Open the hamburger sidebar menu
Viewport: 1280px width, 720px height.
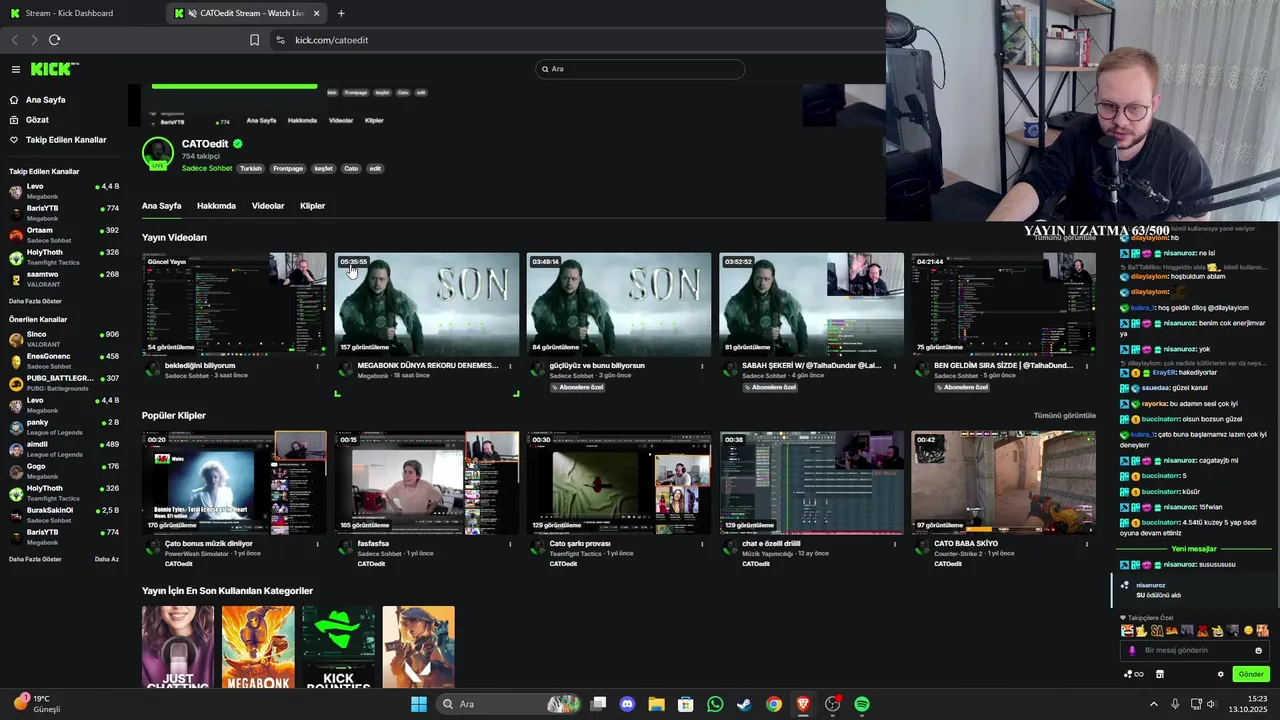click(15, 69)
